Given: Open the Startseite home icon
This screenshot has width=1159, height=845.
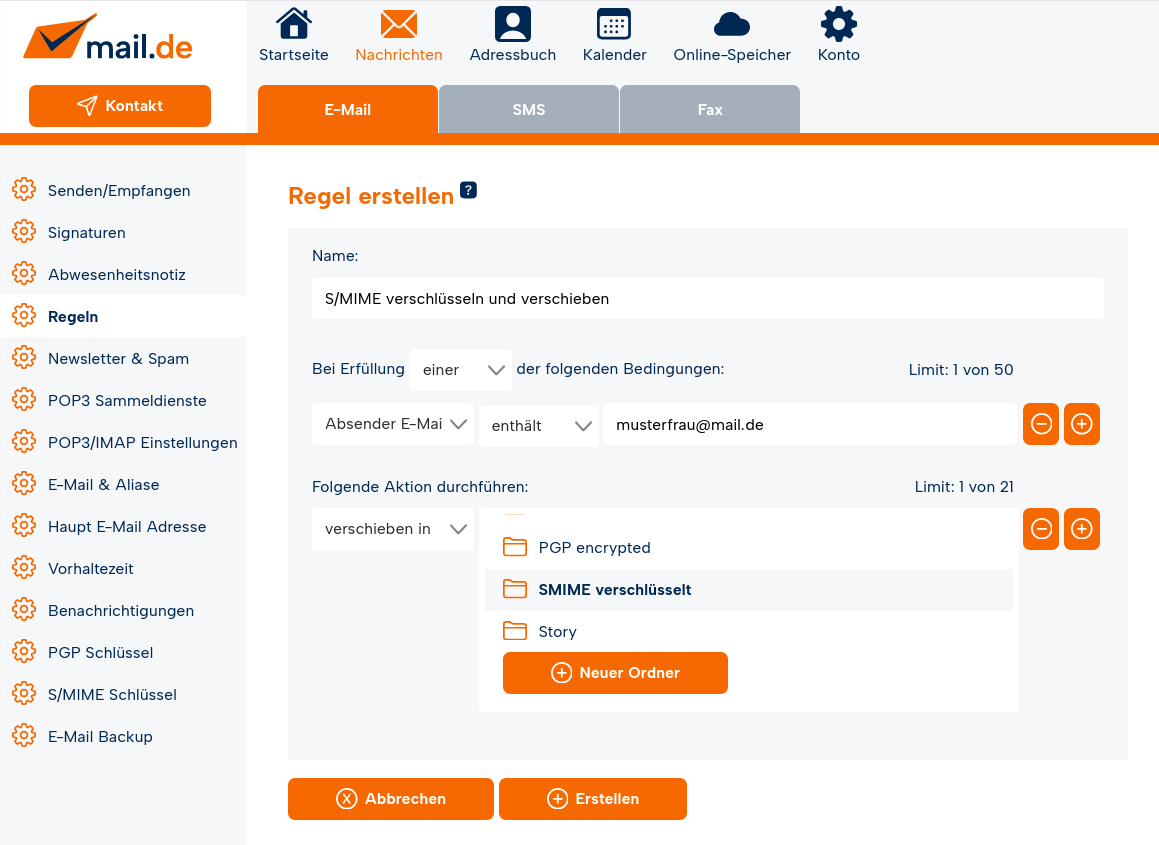Looking at the screenshot, I should [293, 24].
